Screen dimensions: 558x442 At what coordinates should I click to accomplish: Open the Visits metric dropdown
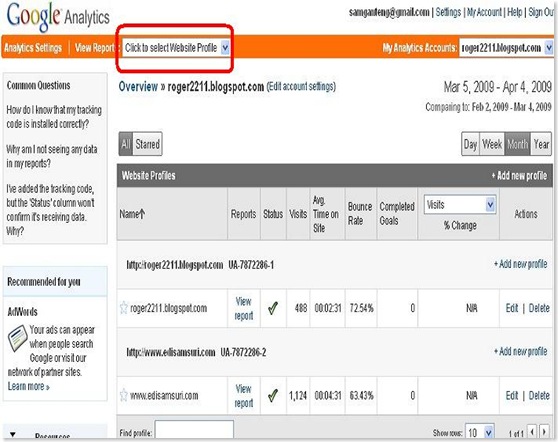coord(460,205)
